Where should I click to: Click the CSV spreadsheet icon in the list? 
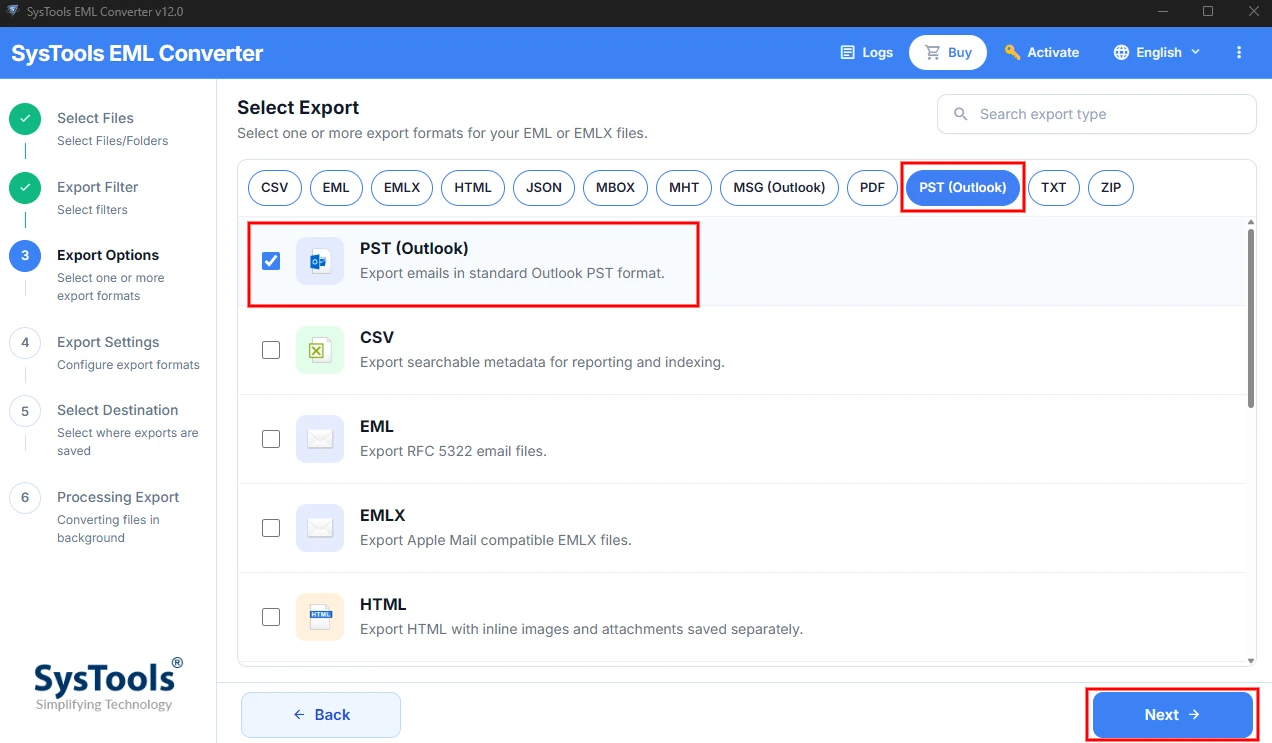[x=320, y=350]
